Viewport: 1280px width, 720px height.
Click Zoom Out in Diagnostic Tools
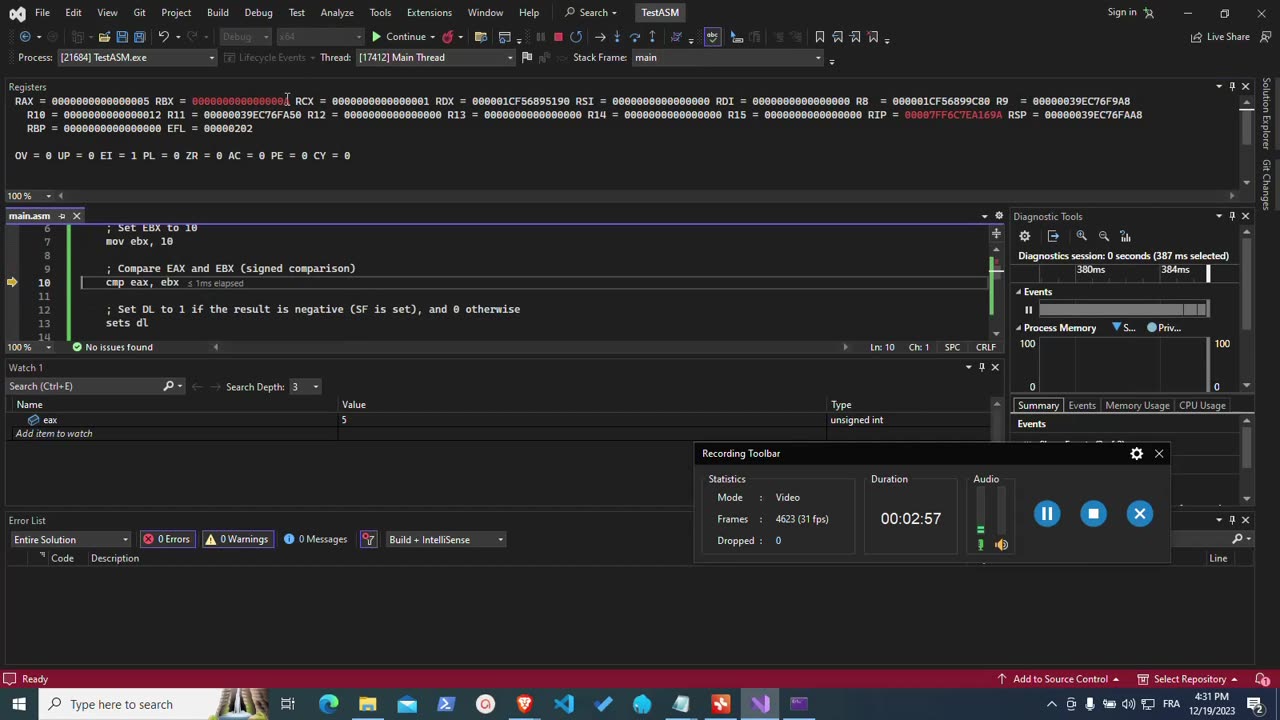1104,236
